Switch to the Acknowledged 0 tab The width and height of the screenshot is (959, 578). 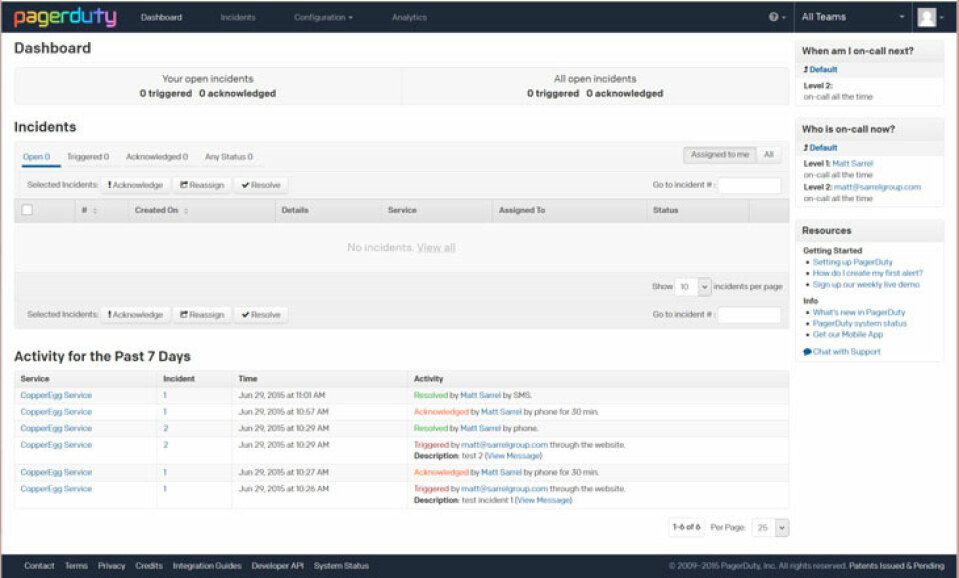(157, 157)
